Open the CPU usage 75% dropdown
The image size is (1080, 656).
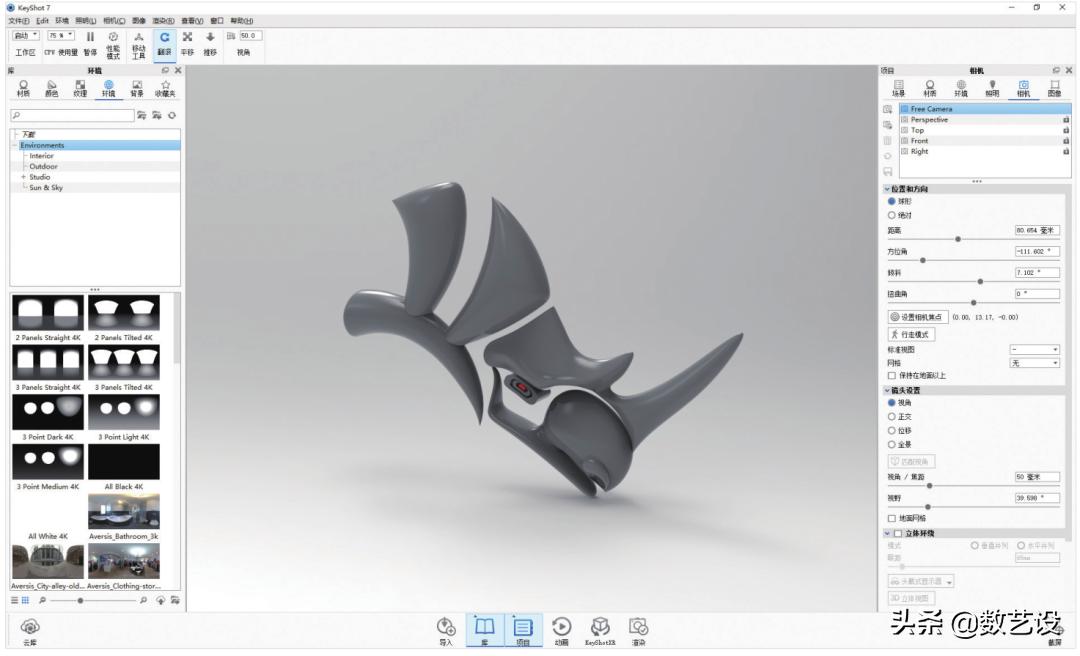61,36
